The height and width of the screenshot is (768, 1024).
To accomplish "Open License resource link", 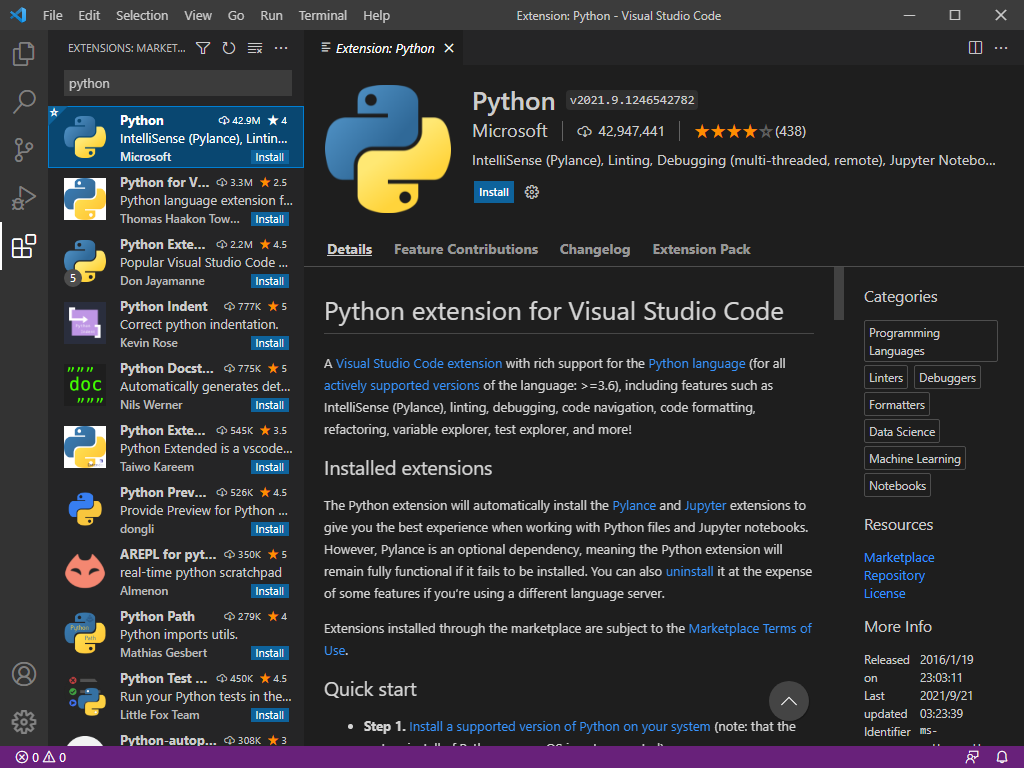I will point(884,594).
